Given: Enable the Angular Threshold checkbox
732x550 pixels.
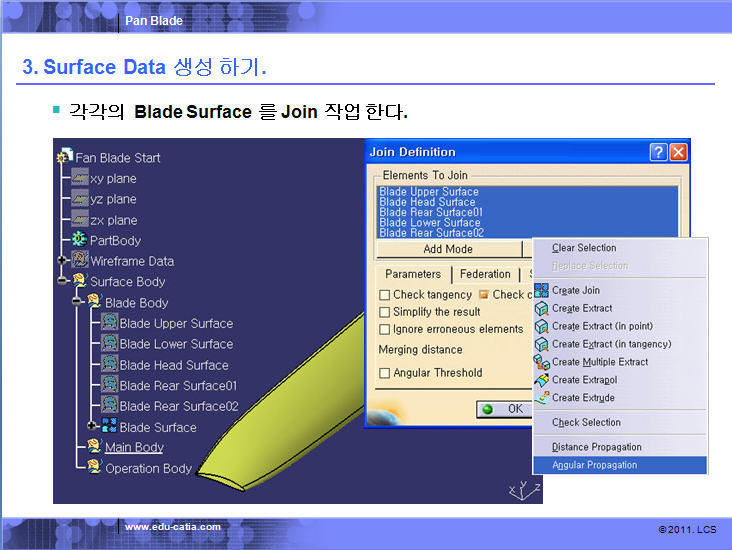Looking at the screenshot, I should (385, 373).
